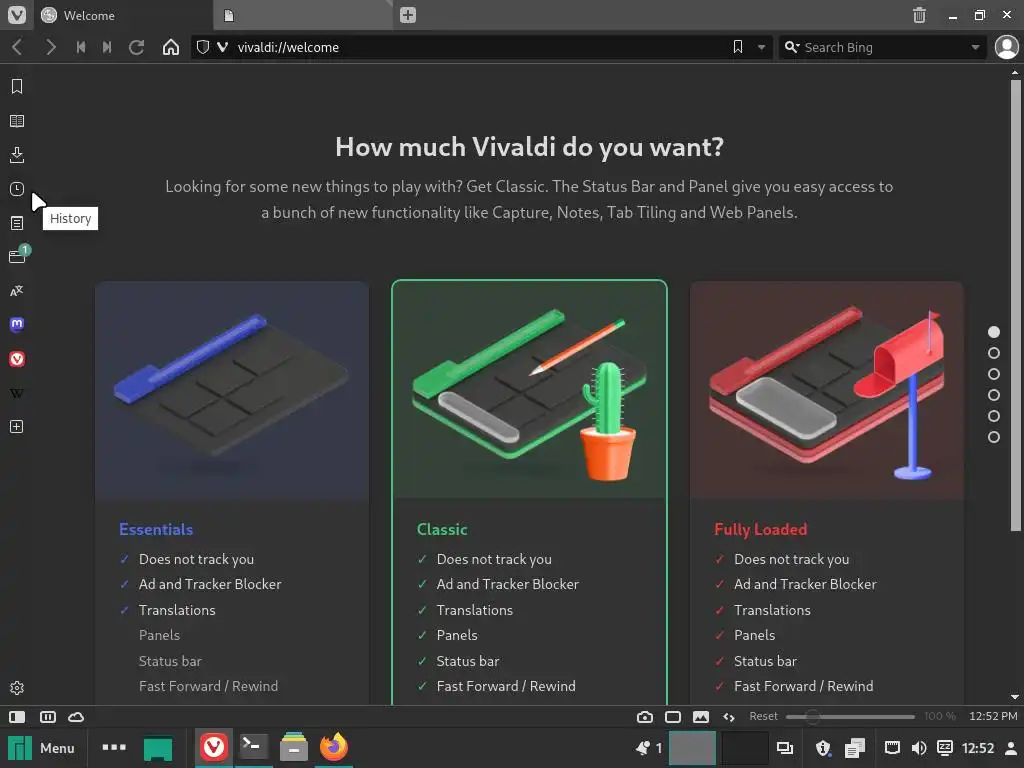Toggle the panel visibility in status bar
1024x768 pixels.
(x=18, y=716)
